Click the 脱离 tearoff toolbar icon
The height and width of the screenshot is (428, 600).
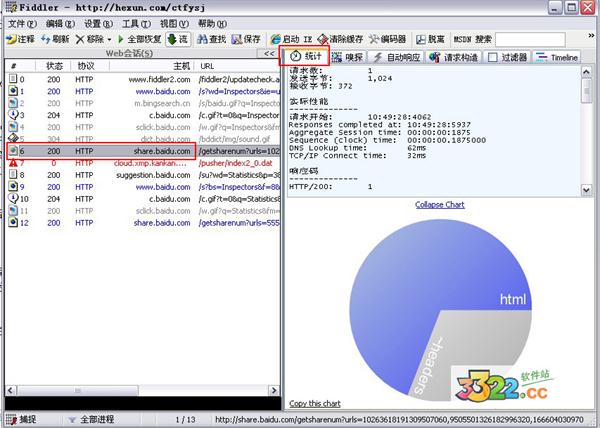click(421, 39)
